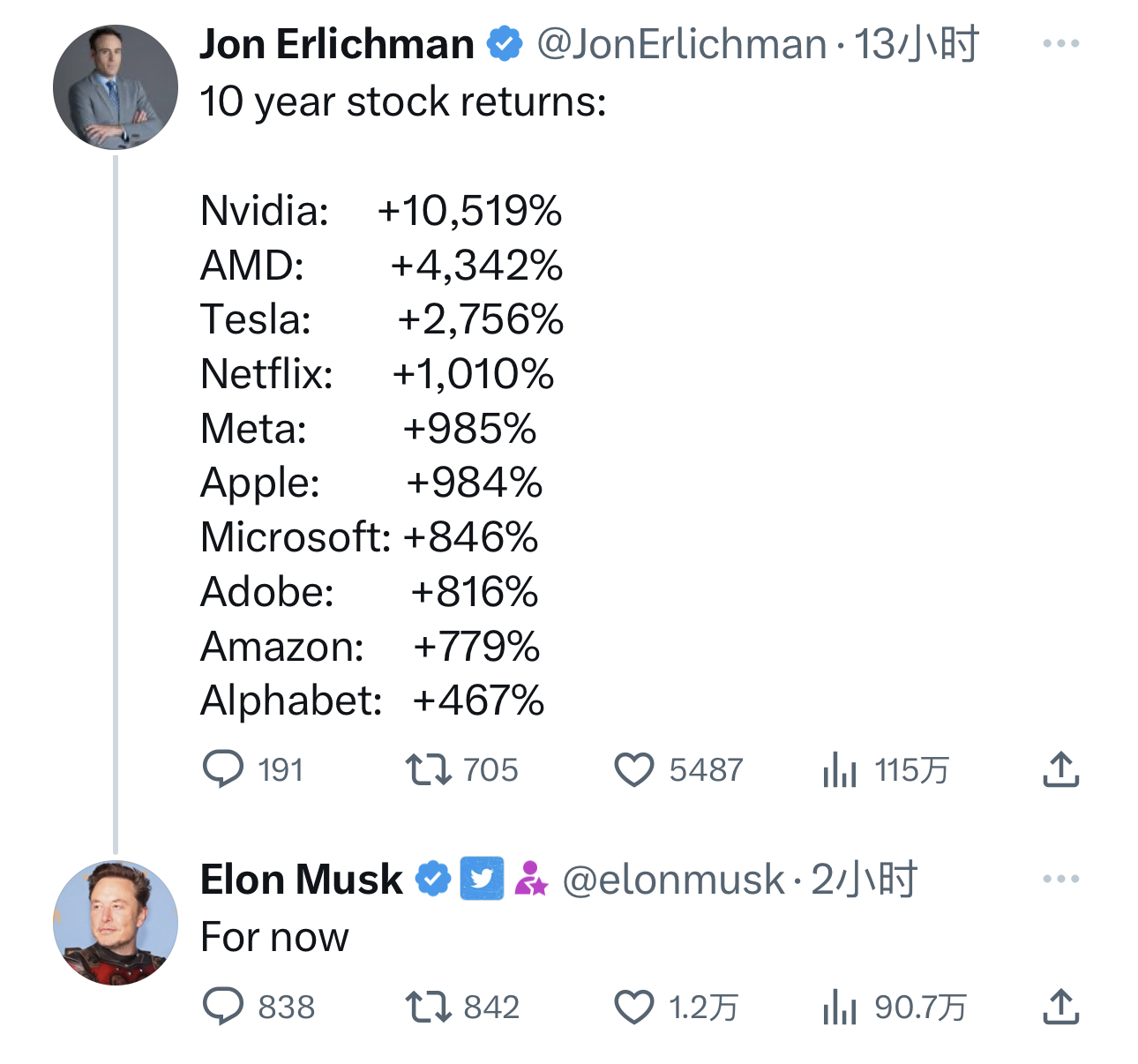
Task: Click the @elonmusk handle
Action: tap(672, 880)
